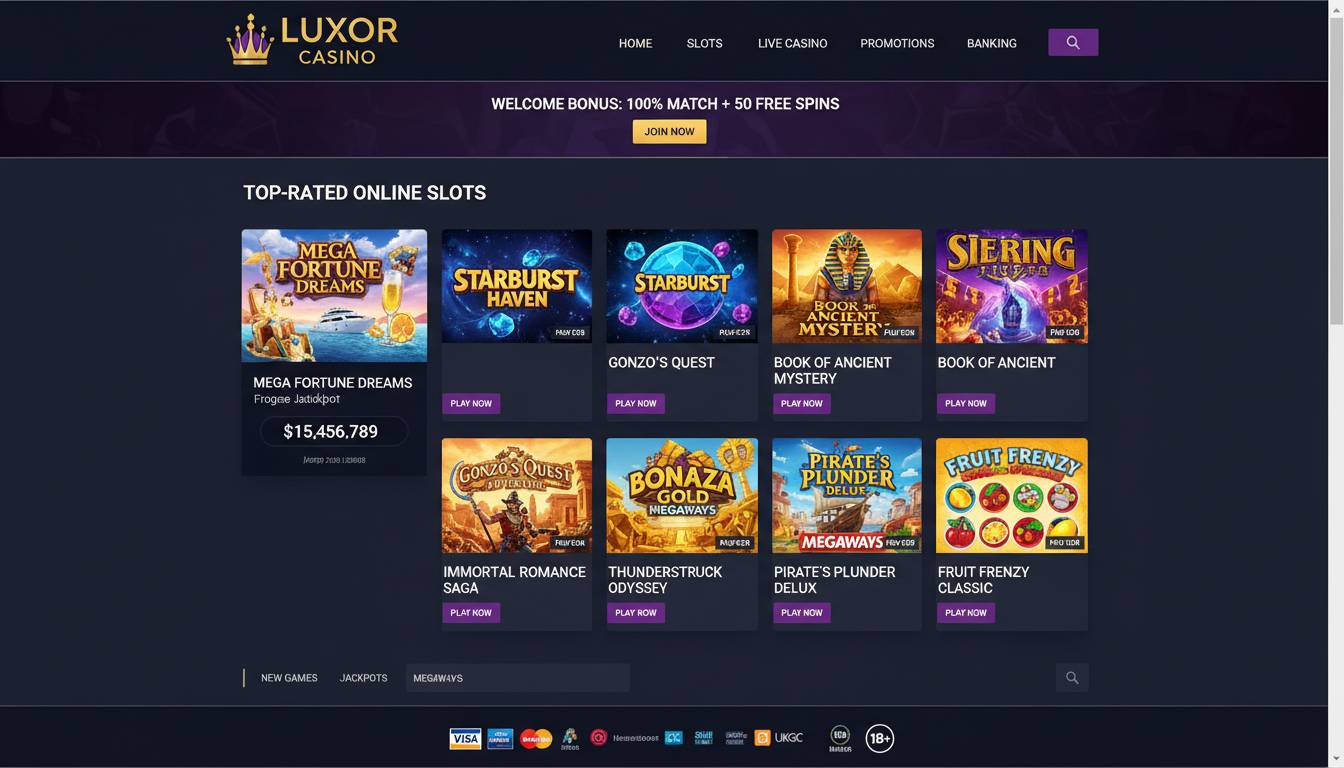Image resolution: width=1344 pixels, height=768 pixels.
Task: Switch to the Jackpots filter tab
Action: [363, 678]
